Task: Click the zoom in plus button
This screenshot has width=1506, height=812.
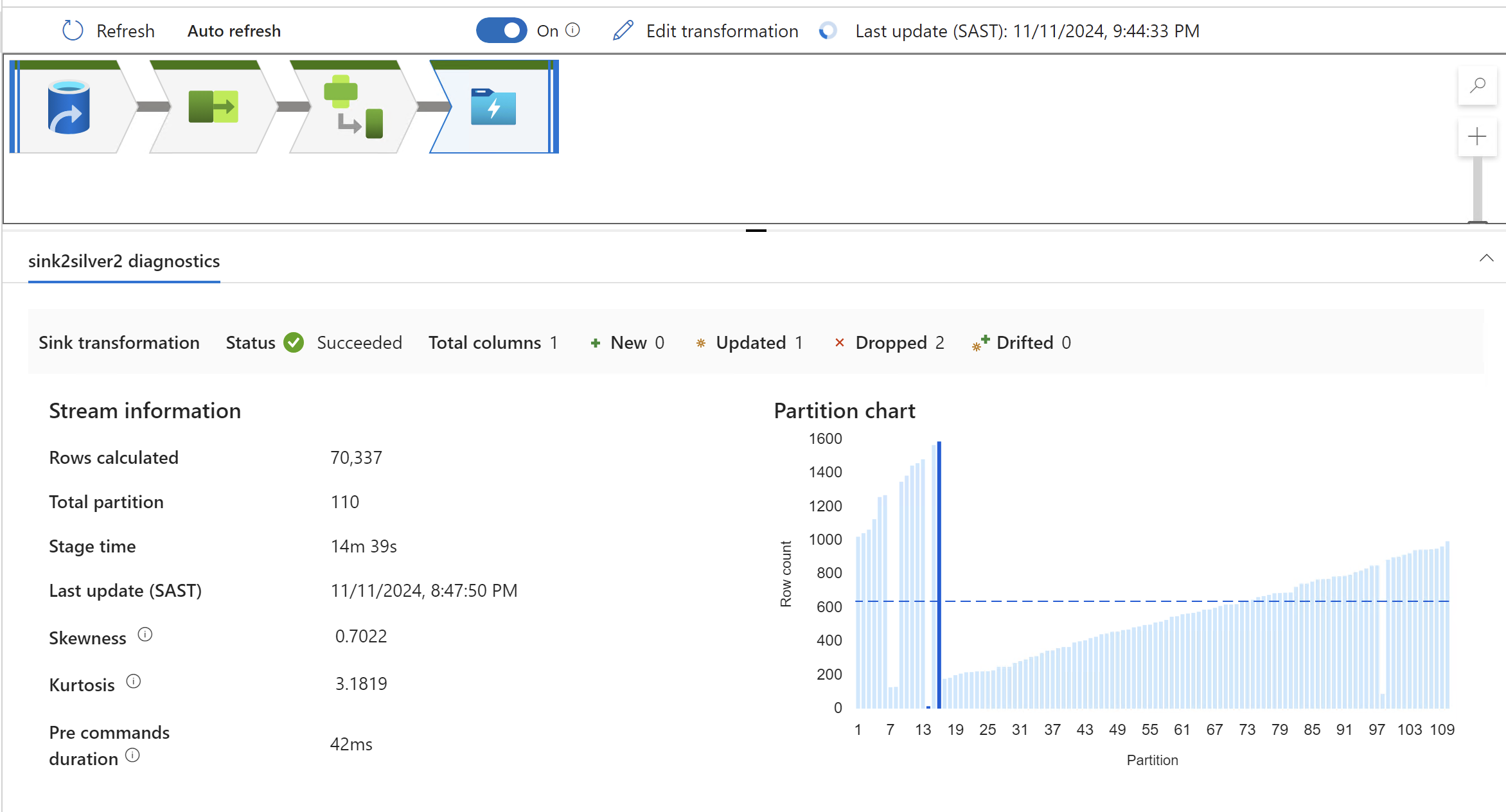Action: [1478, 136]
